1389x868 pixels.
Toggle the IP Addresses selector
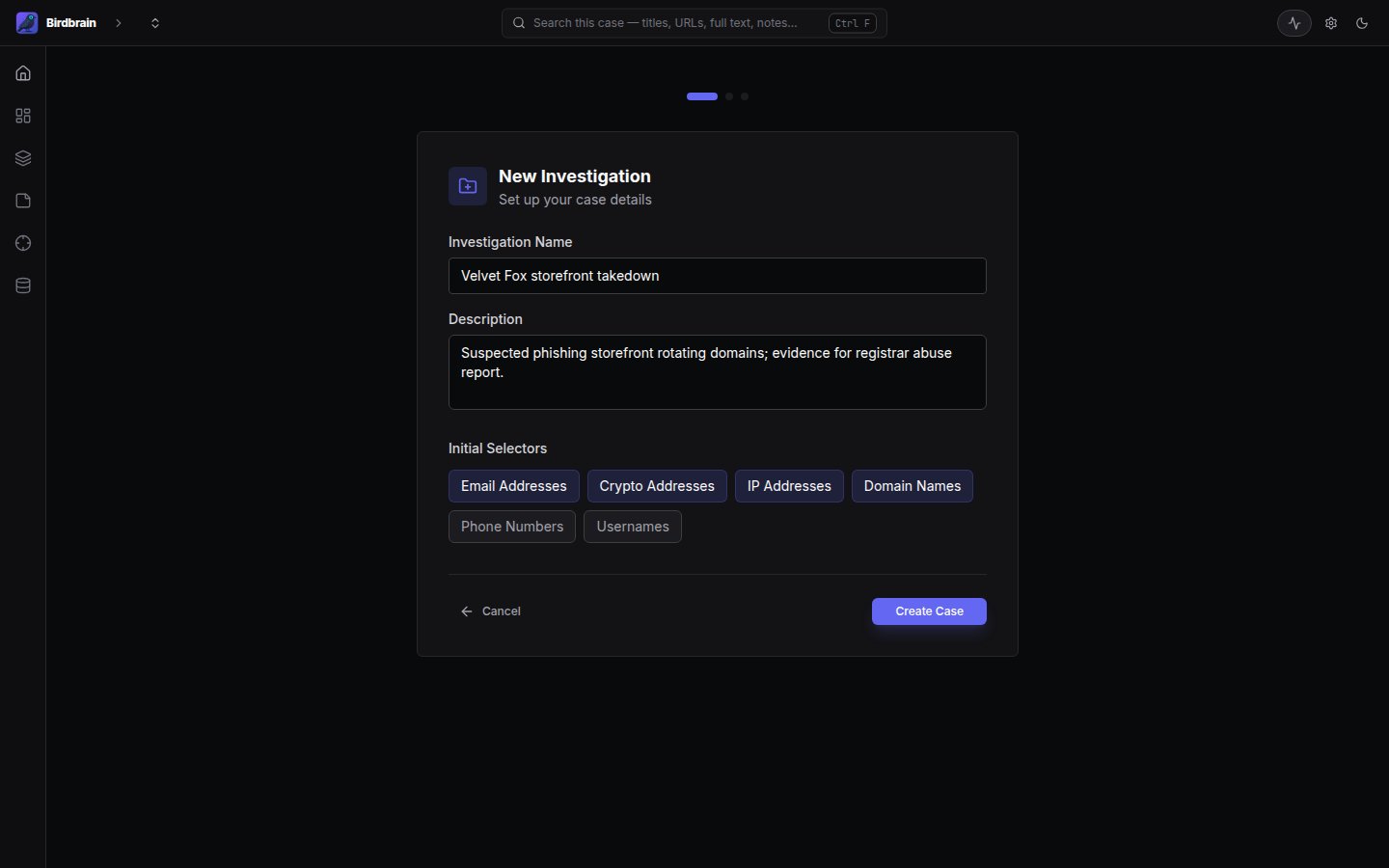[x=789, y=486]
